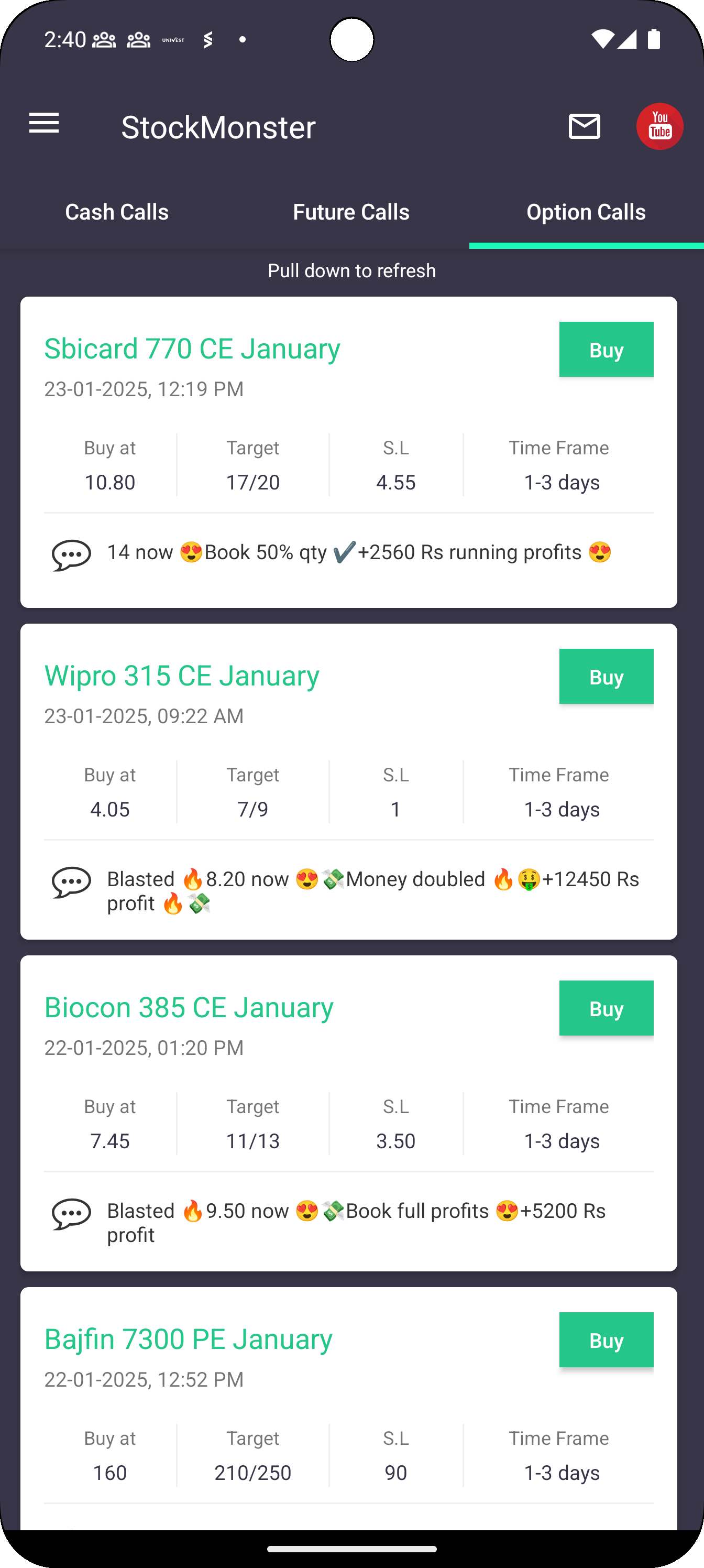Open the Biocon 385 CE January title
Viewport: 704px width, 1568px height.
coord(189,1007)
